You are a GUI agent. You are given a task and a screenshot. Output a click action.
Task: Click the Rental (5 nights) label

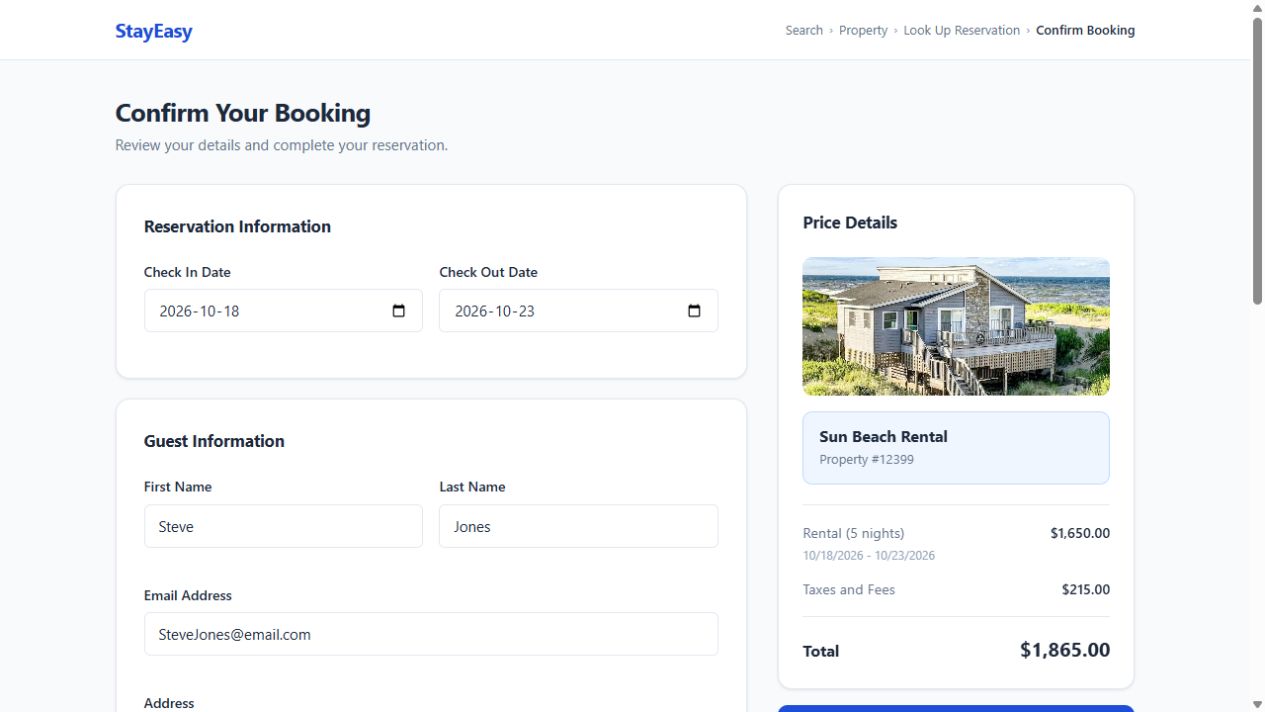[853, 533]
